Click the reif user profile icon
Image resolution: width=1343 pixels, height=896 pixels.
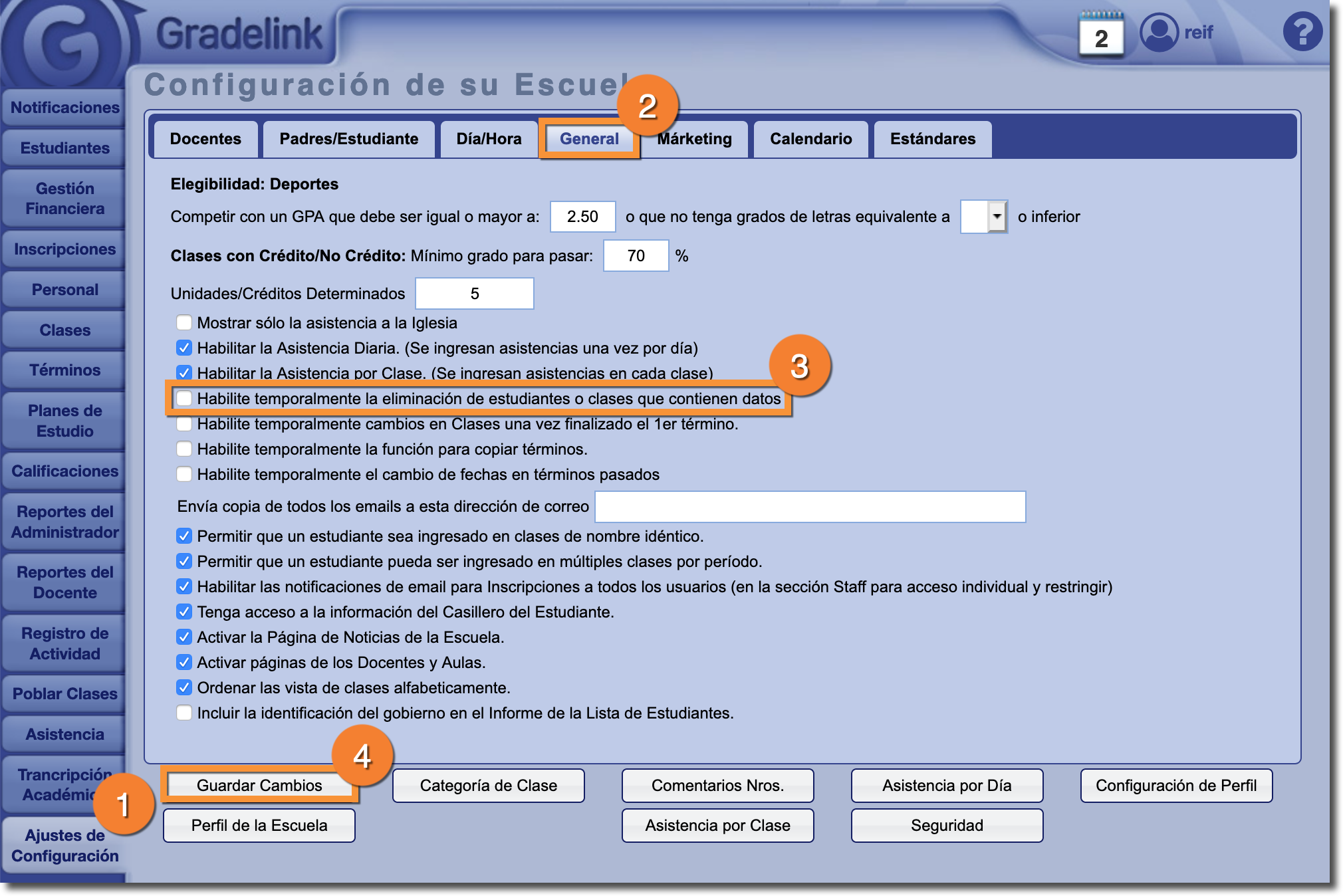pos(1159,32)
